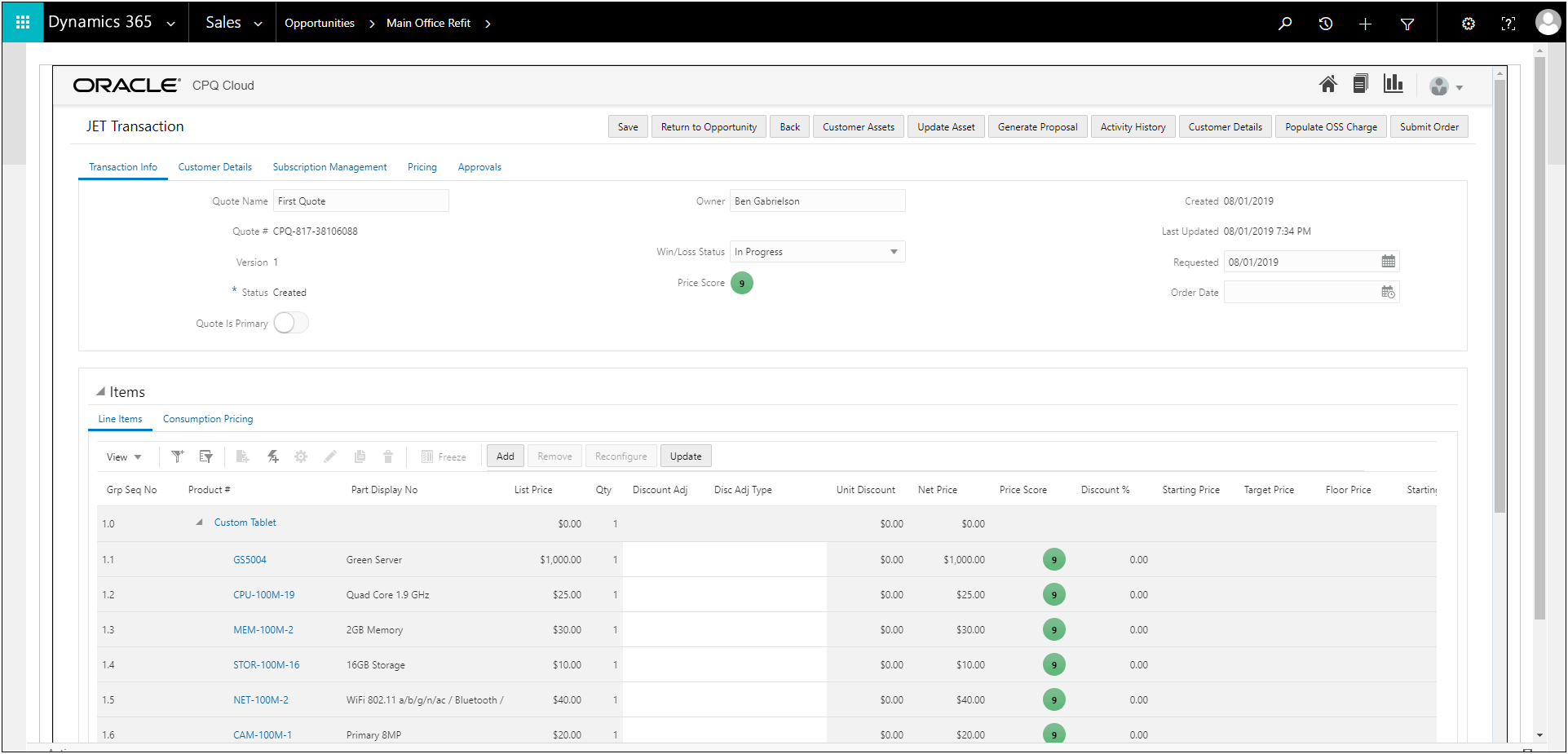The width and height of the screenshot is (1568, 754).
Task: Open the CPQ bar chart analytics icon
Action: [x=1394, y=84]
